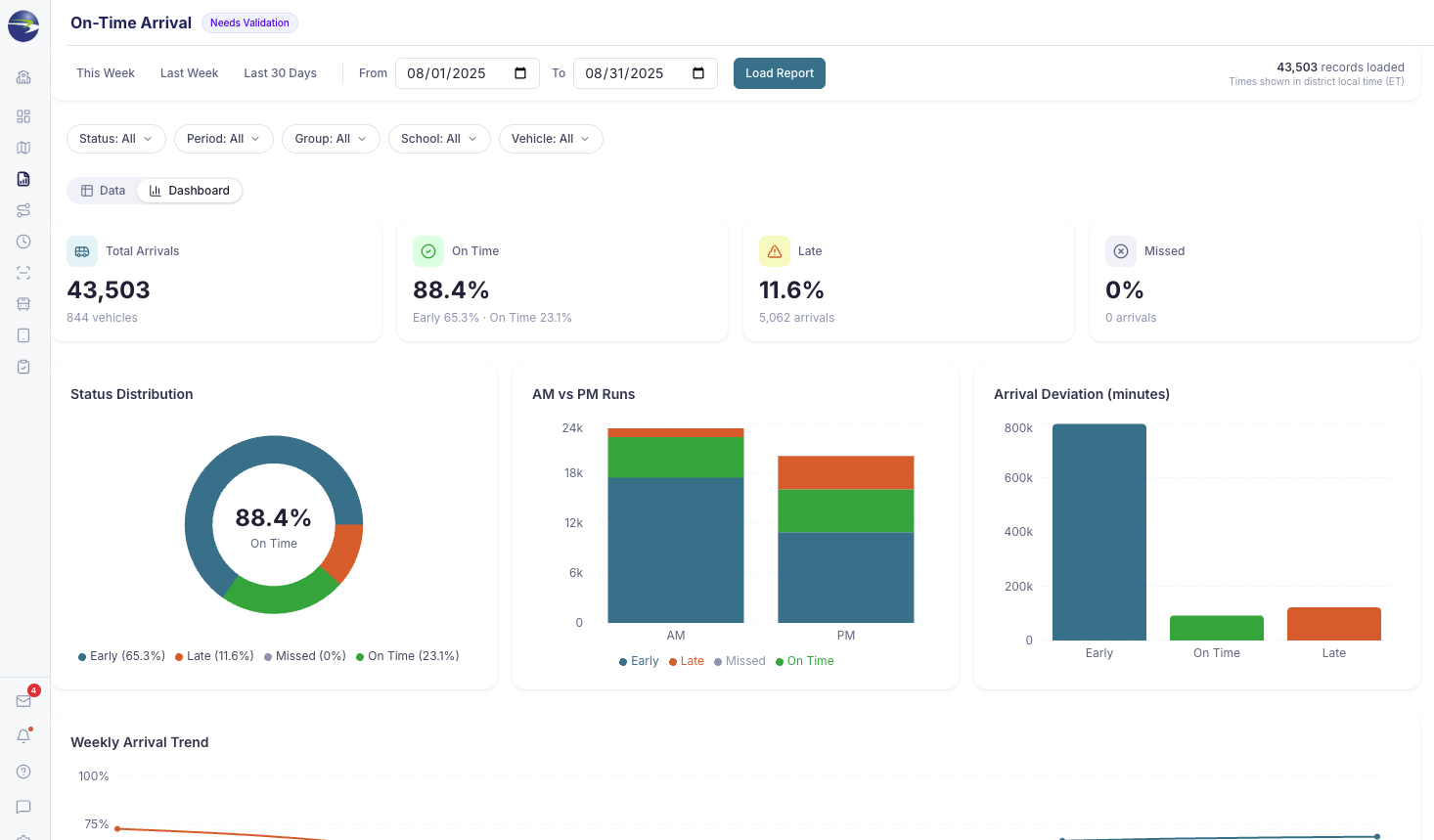Toggle the On Time series in AM vs PM legend

805,661
